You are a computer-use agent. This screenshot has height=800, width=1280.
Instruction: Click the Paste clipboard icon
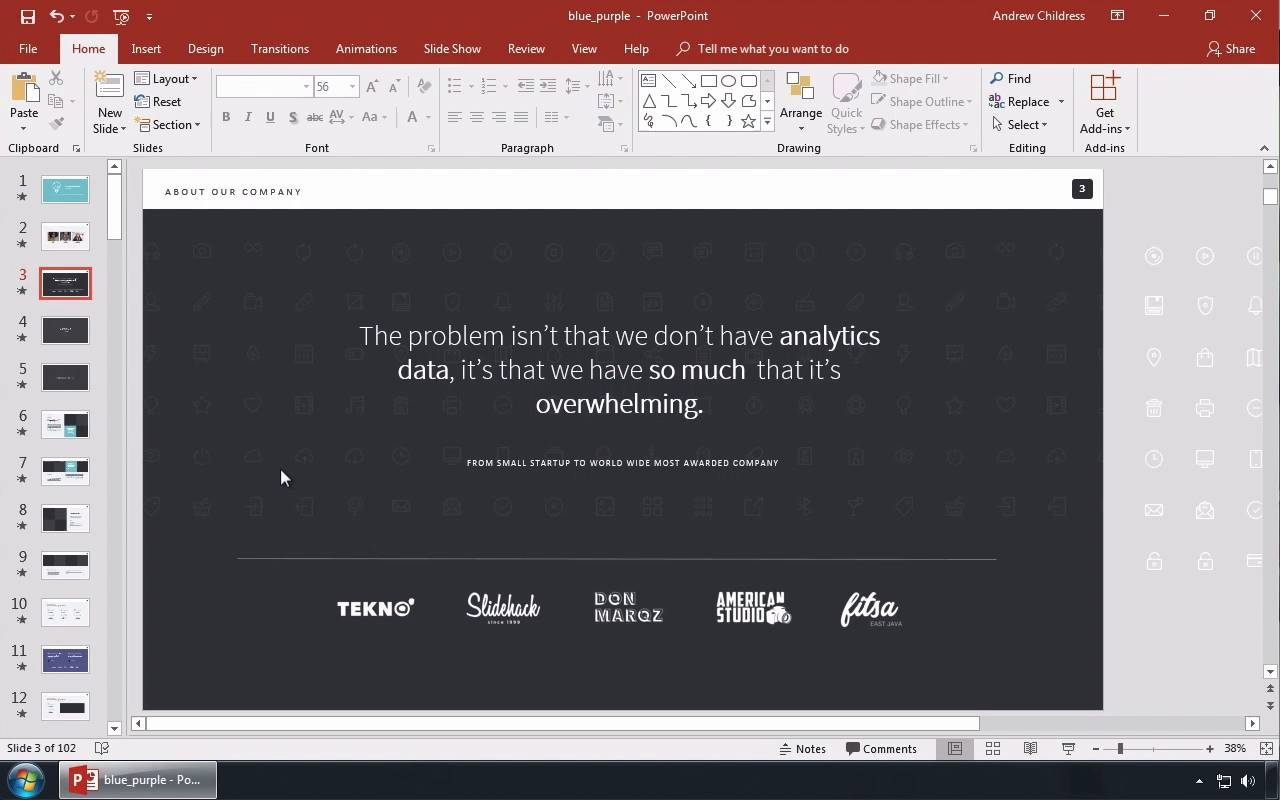[x=24, y=88]
